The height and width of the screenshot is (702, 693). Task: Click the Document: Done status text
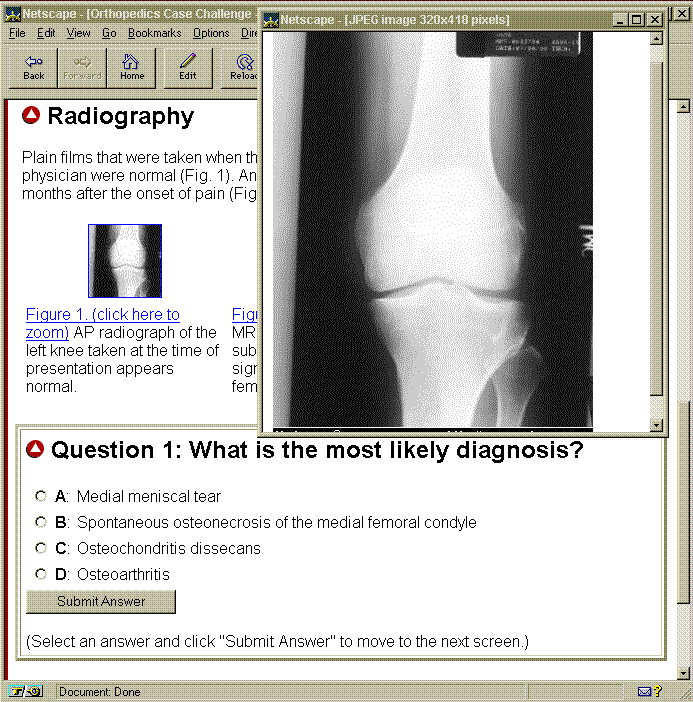pos(99,692)
